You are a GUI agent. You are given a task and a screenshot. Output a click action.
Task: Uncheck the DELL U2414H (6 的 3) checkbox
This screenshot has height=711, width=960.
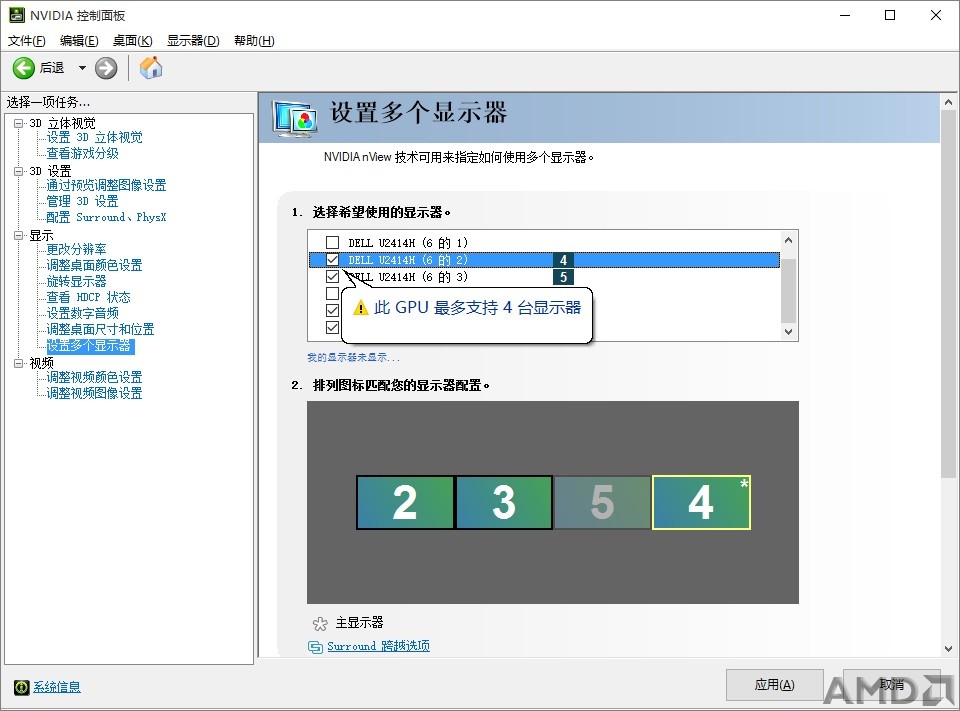332,277
